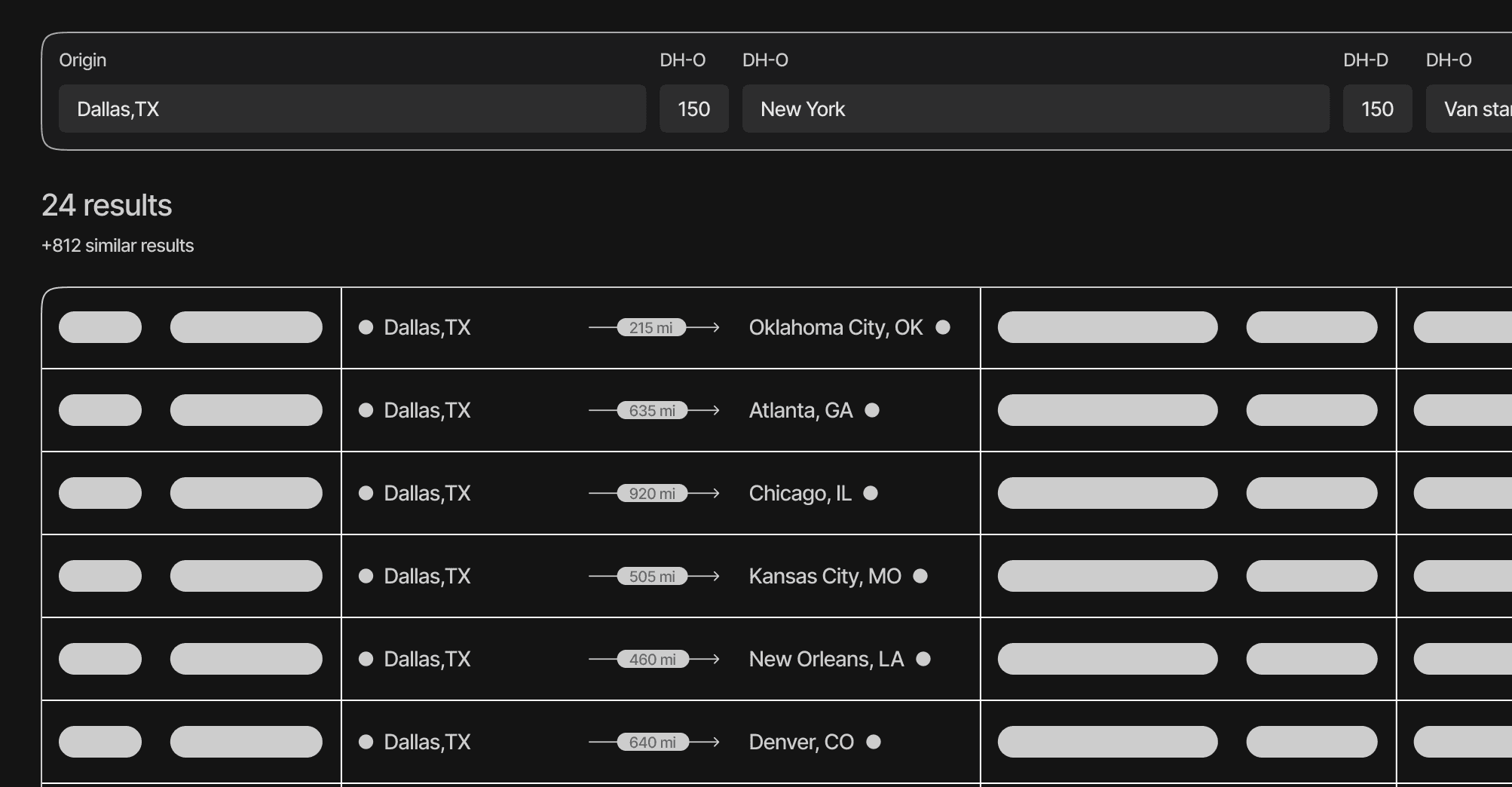The height and width of the screenshot is (787, 1512).
Task: Click the origin dot icon in the Oklahoma City row
Action: pos(366,327)
